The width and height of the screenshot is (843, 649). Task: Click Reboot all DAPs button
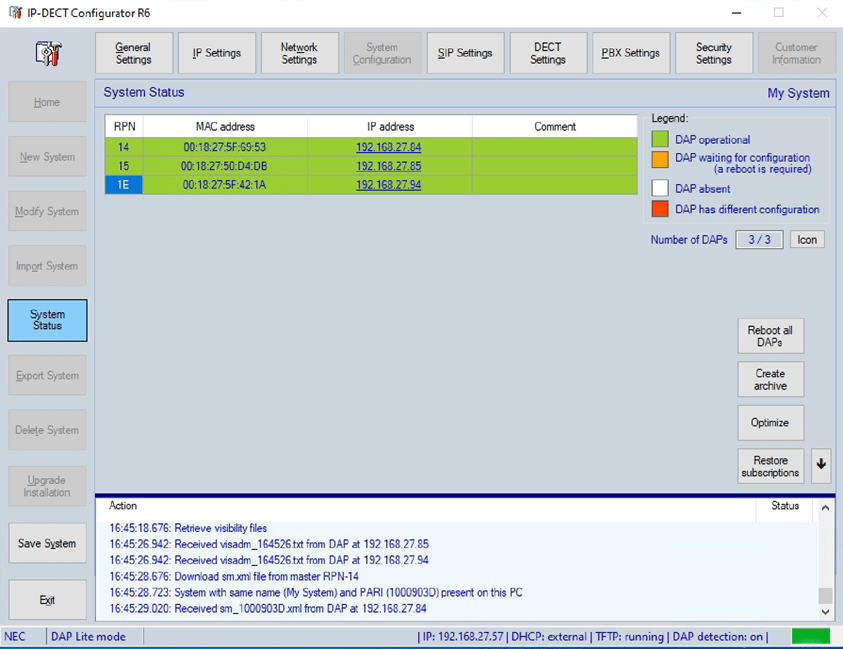(770, 336)
